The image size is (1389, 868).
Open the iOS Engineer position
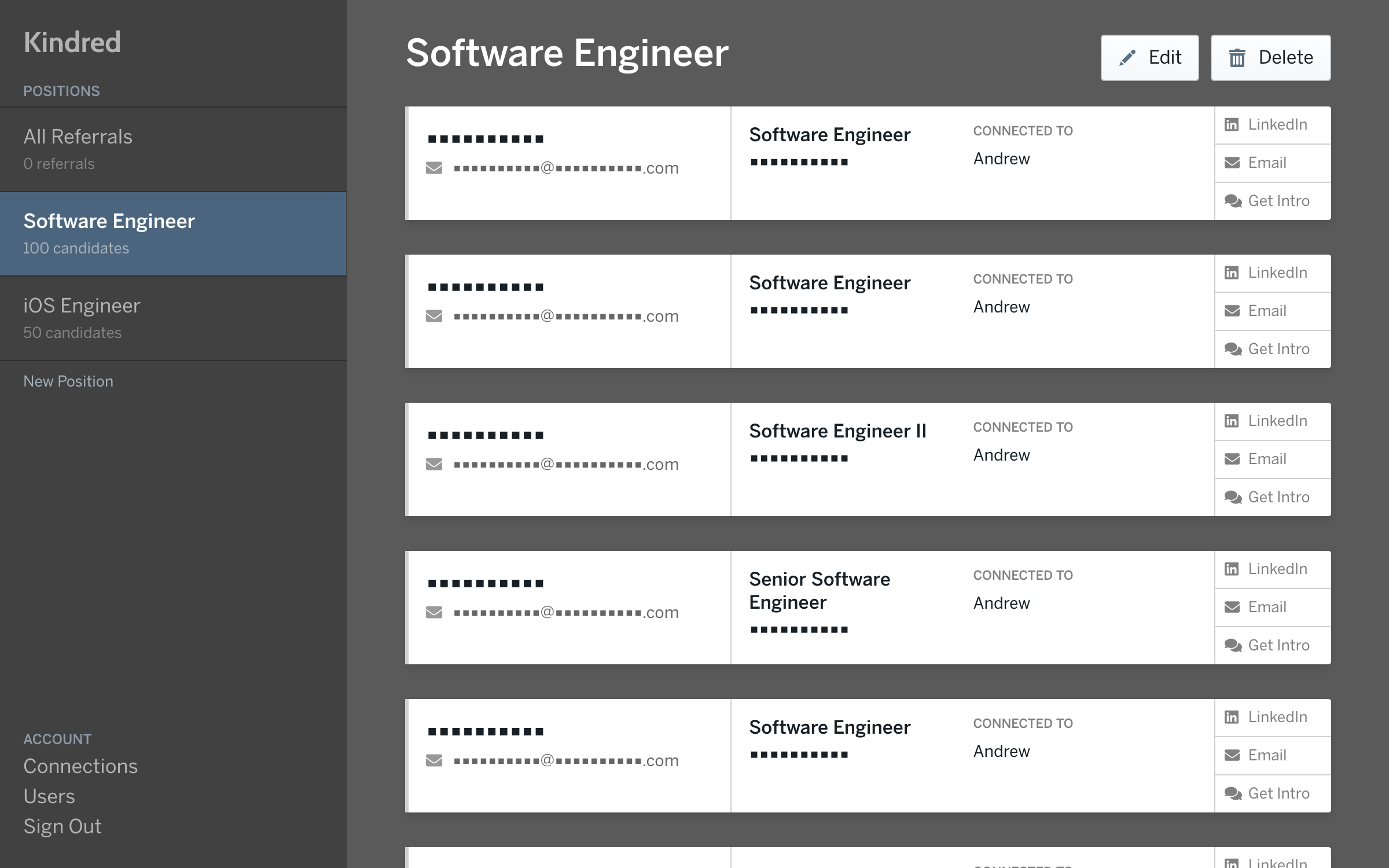(173, 318)
